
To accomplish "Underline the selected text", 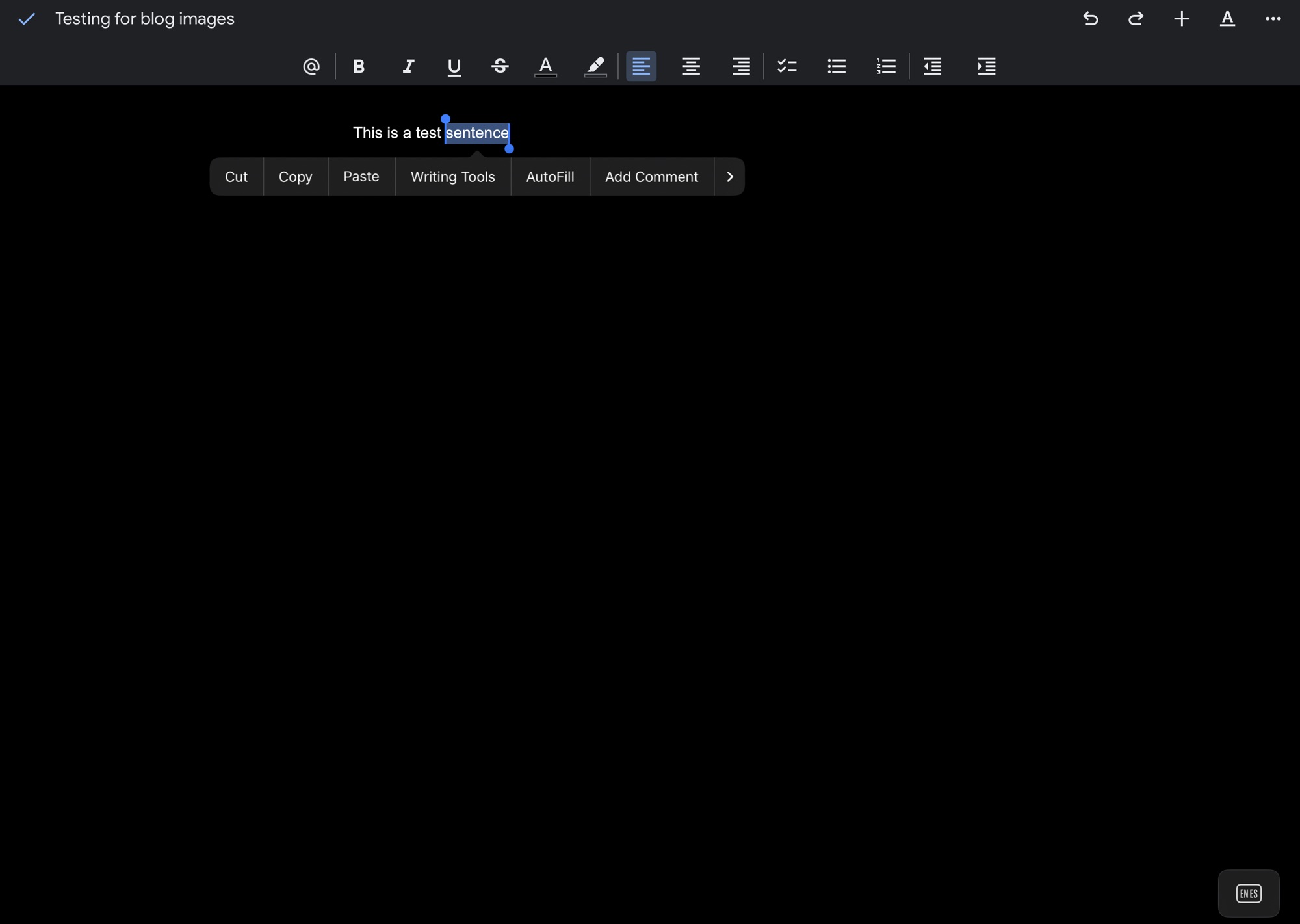I will coord(454,66).
